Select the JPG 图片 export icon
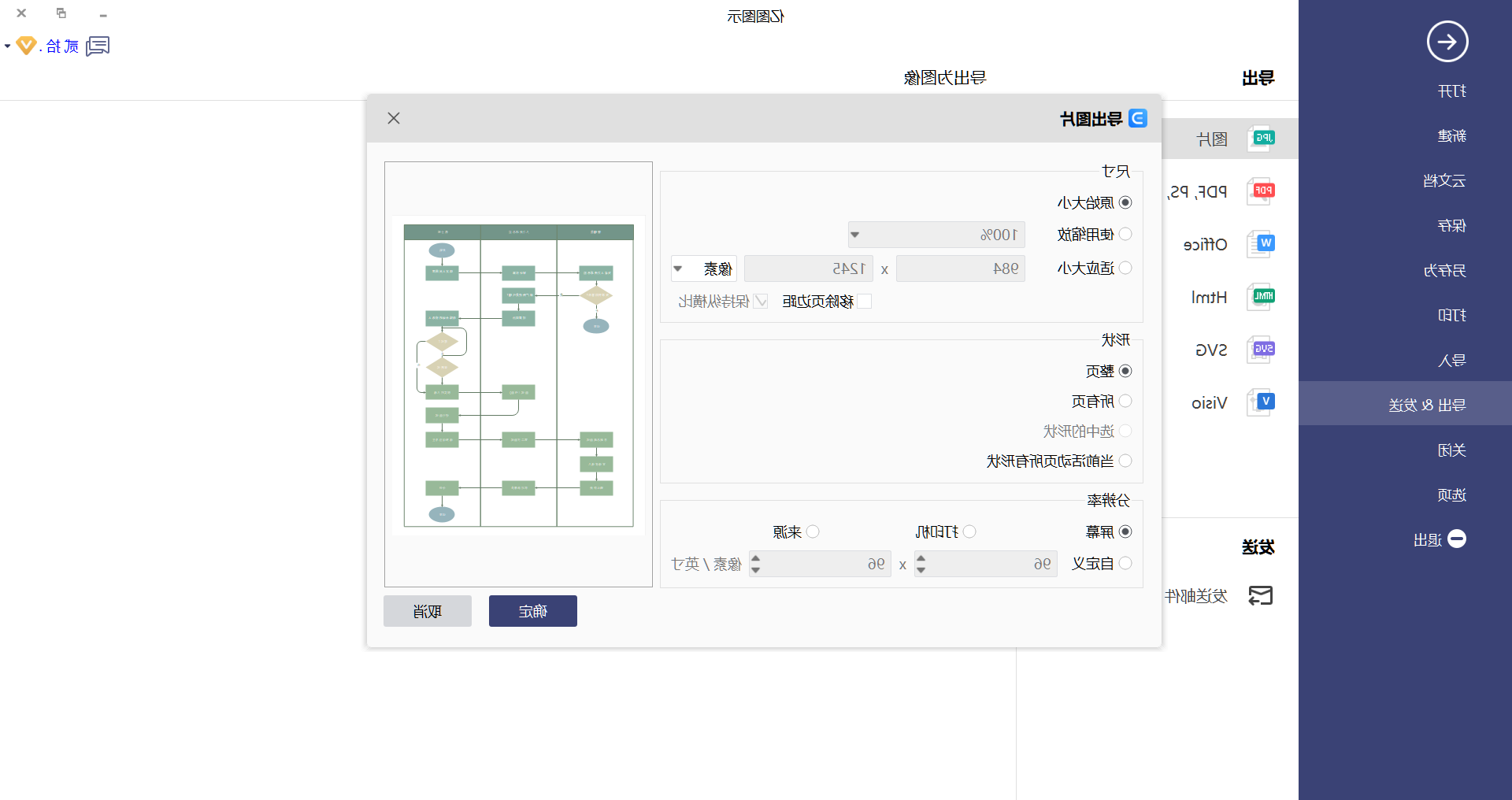 [1262, 139]
